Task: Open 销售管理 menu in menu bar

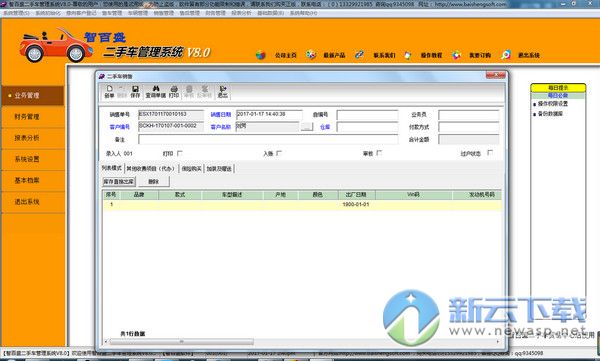Action: point(164,13)
